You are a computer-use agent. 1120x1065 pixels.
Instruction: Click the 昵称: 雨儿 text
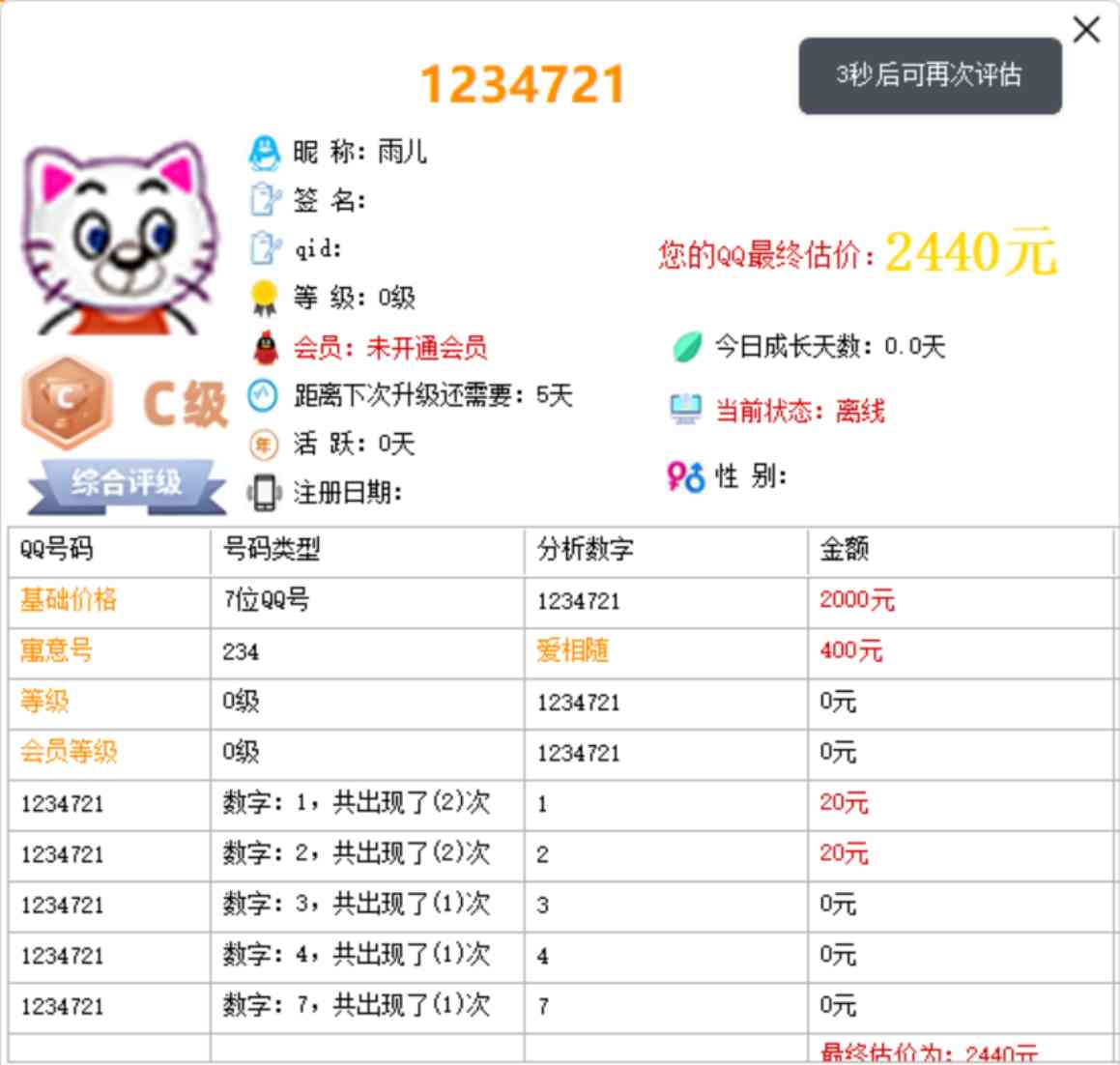(360, 152)
